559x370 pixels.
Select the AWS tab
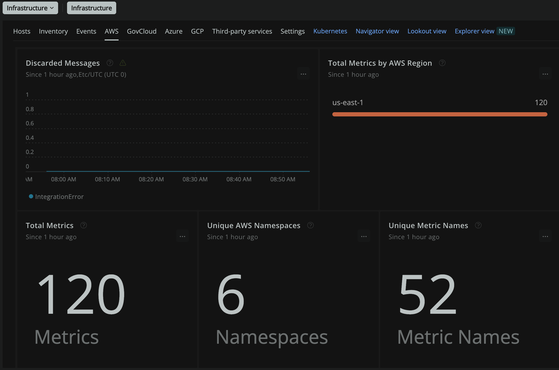(x=112, y=31)
